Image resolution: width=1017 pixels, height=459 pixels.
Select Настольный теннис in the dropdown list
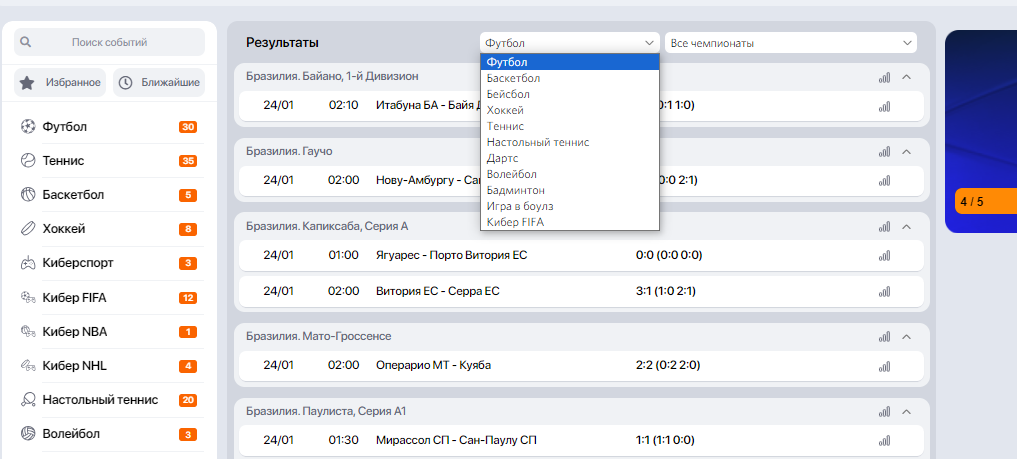pyautogui.click(x=569, y=142)
